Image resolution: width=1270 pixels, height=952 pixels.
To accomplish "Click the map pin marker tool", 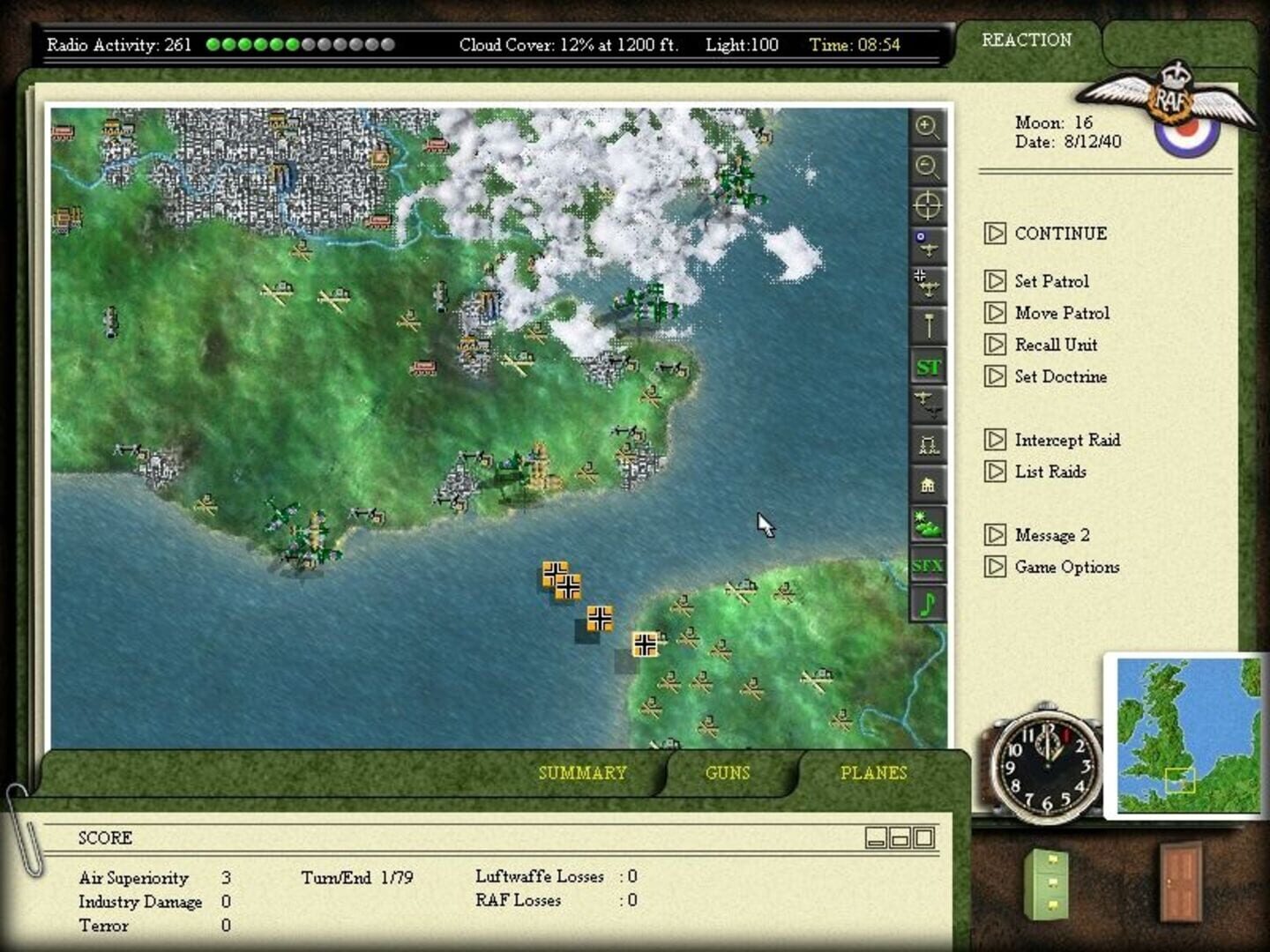I will (927, 325).
